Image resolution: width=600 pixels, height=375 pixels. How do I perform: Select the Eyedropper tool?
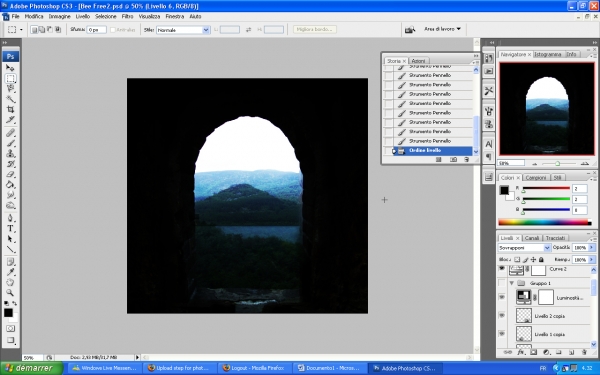10,272
